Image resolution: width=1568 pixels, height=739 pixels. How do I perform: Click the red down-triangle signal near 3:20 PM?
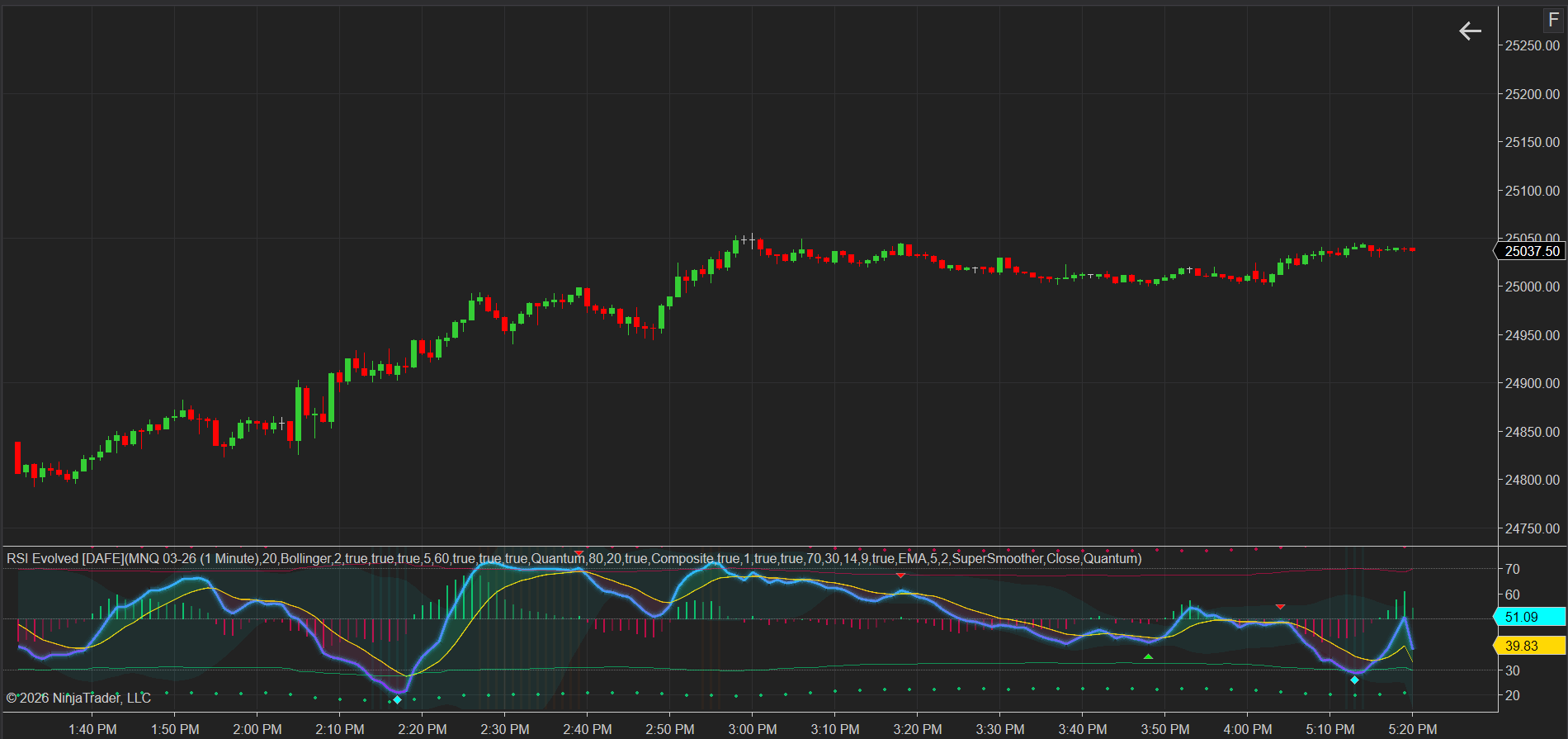[900, 575]
